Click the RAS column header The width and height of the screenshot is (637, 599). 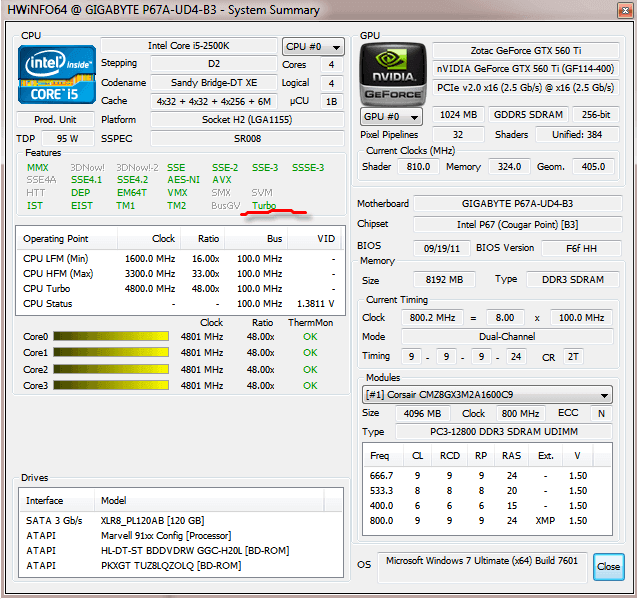[x=511, y=456]
